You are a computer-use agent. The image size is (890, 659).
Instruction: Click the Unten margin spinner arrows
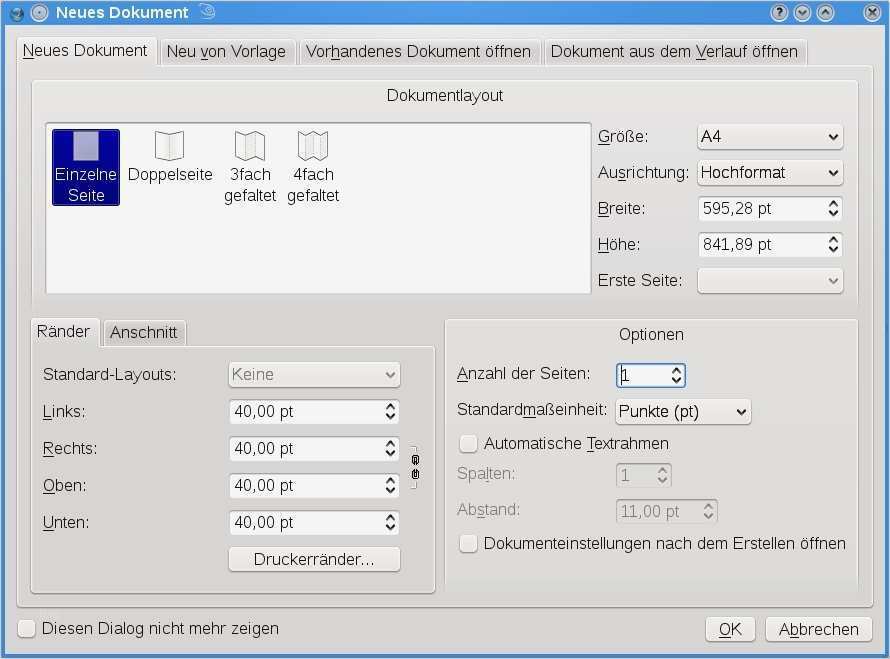pyautogui.click(x=390, y=522)
